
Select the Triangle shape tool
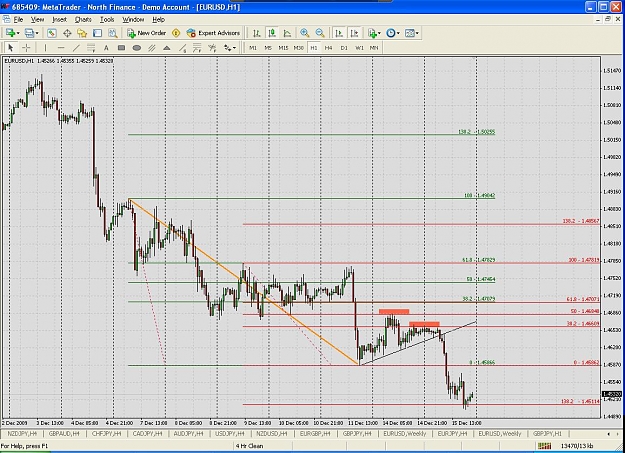click(167, 48)
